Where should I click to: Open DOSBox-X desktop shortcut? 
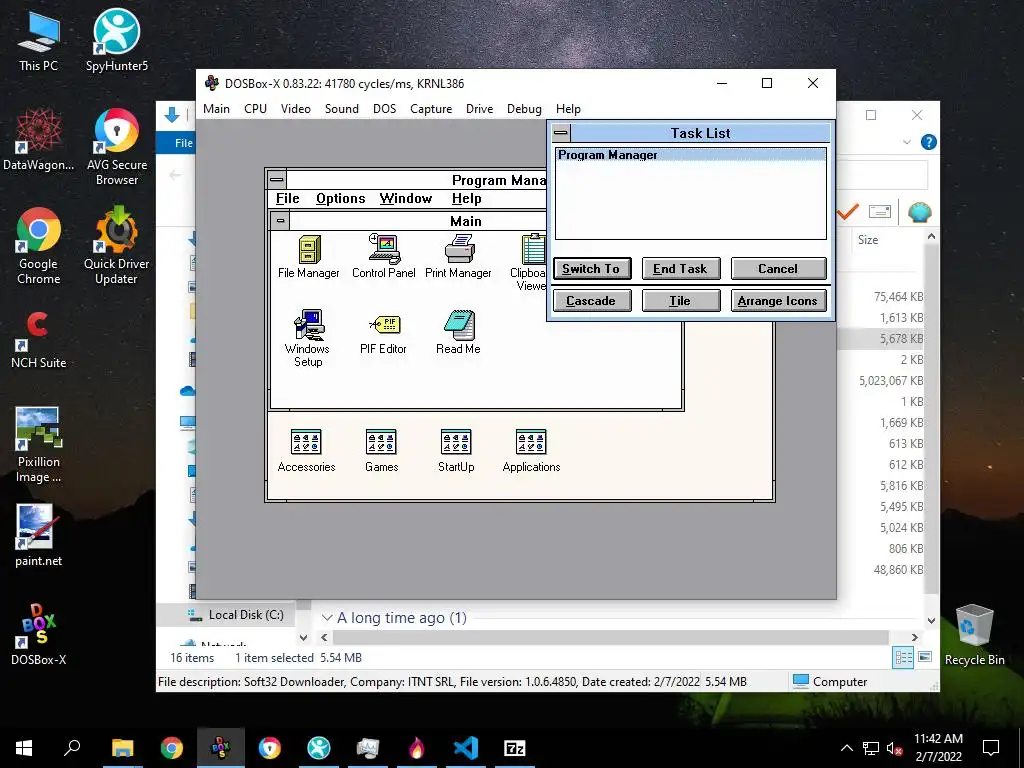pyautogui.click(x=39, y=634)
